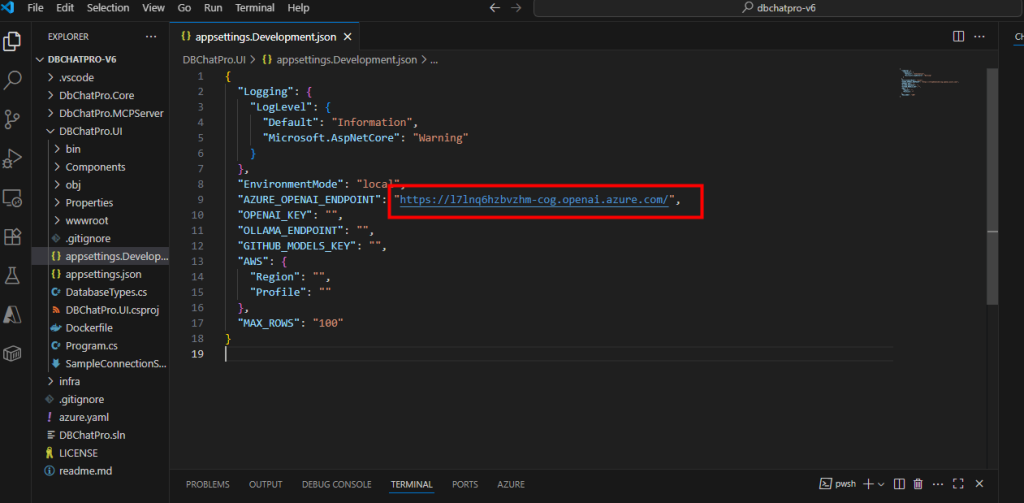The width and height of the screenshot is (1024, 503).
Task: Click DBChatPro.UI in the breadcrumb
Action: tap(214, 59)
